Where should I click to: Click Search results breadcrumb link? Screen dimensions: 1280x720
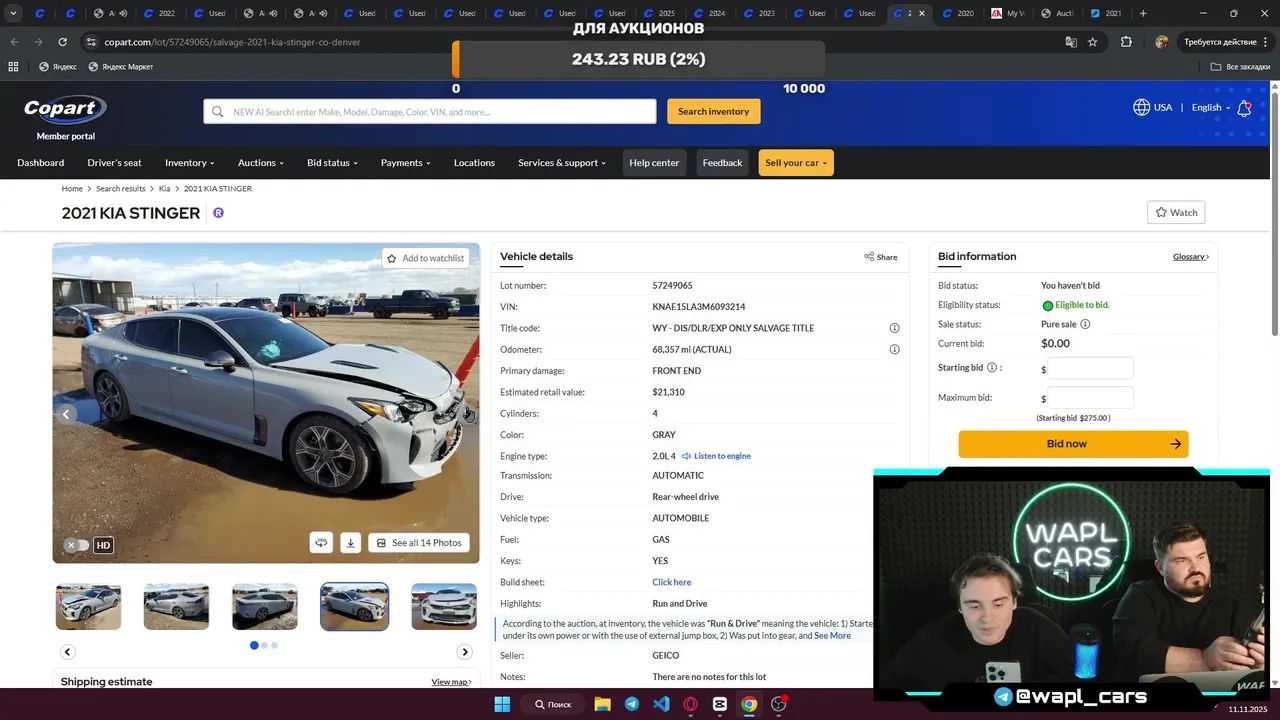click(x=120, y=188)
